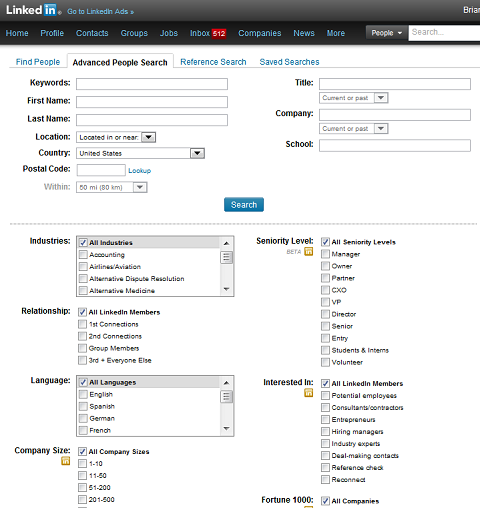Click the School input field
Image resolution: width=480 pixels, height=508 pixels.
(395, 145)
